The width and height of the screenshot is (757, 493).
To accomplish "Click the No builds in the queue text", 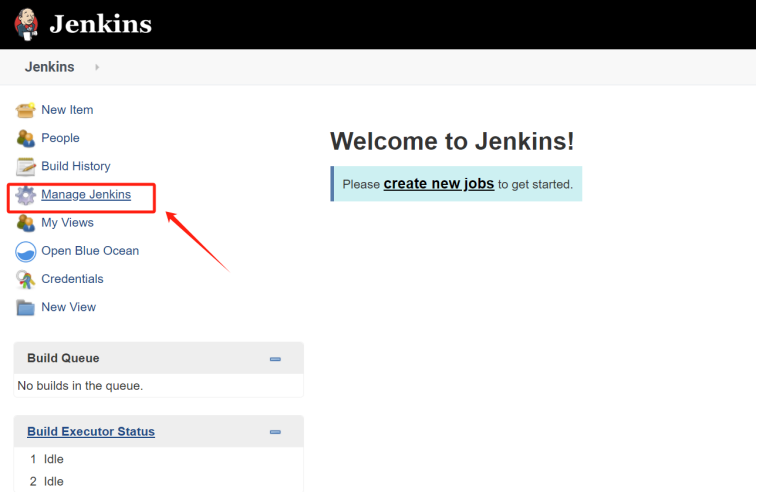I will click(80, 386).
